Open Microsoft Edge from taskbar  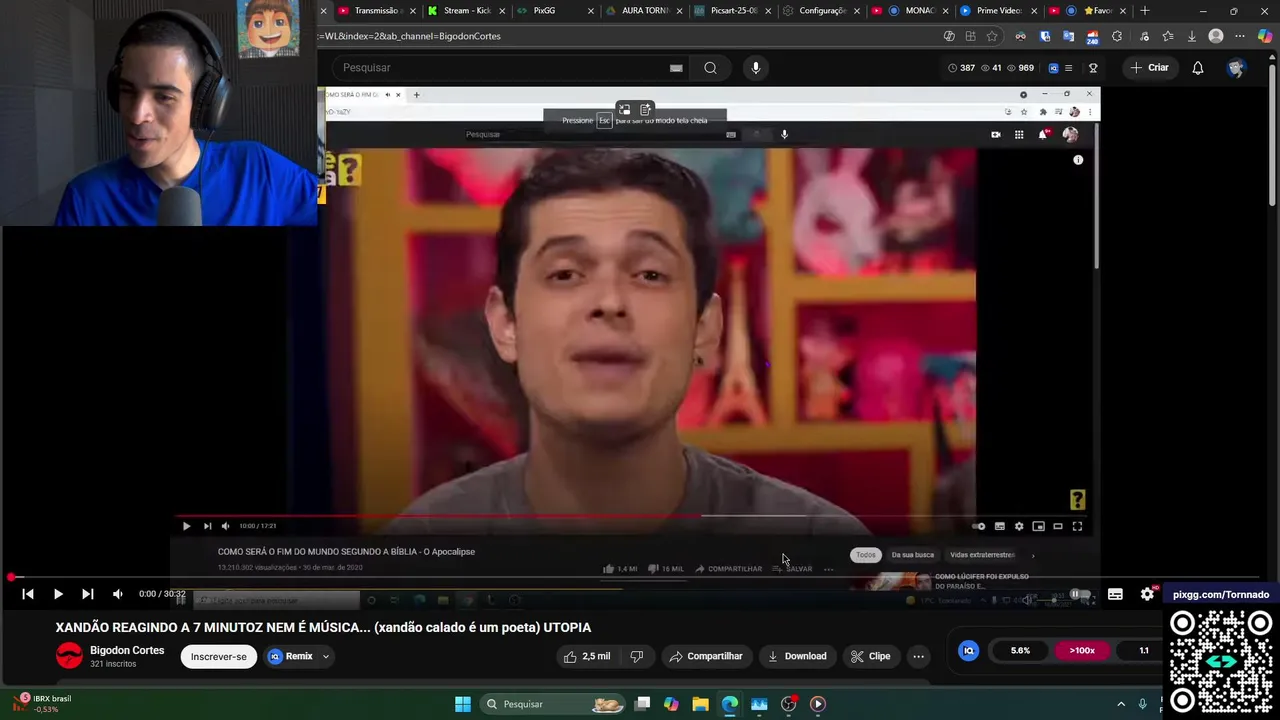[730, 704]
